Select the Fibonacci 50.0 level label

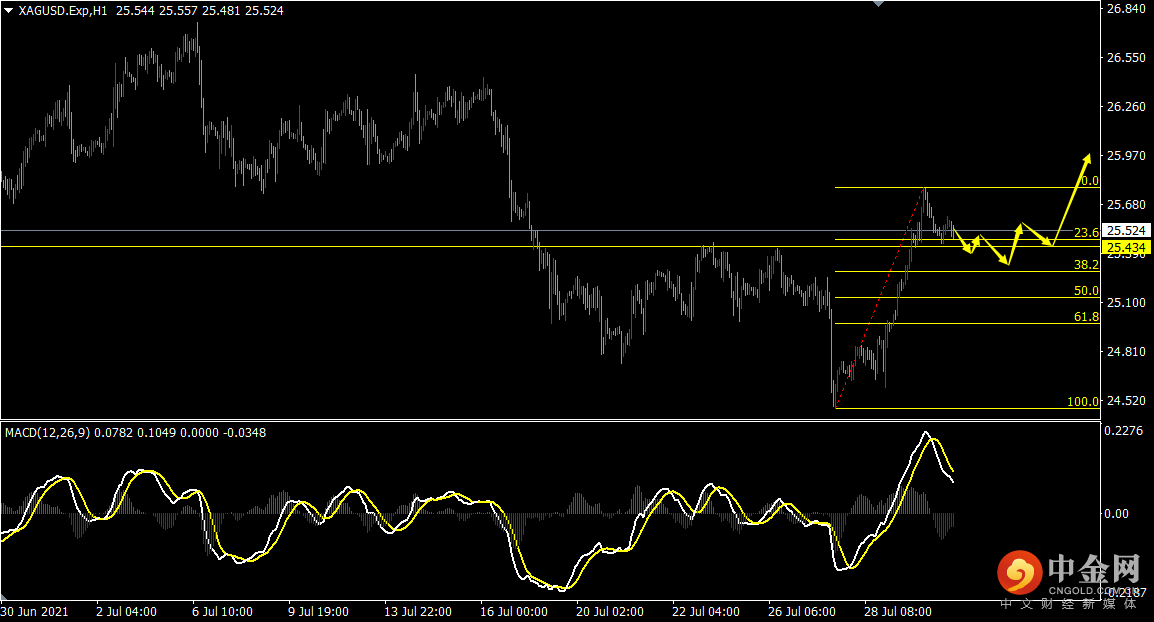(x=1086, y=291)
